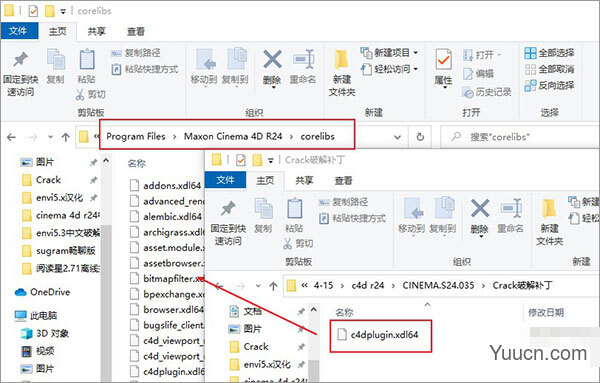Click the Delete (删除) icon in the corelibs ribbon
This screenshot has width=600, height=383.
pyautogui.click(x=272, y=60)
